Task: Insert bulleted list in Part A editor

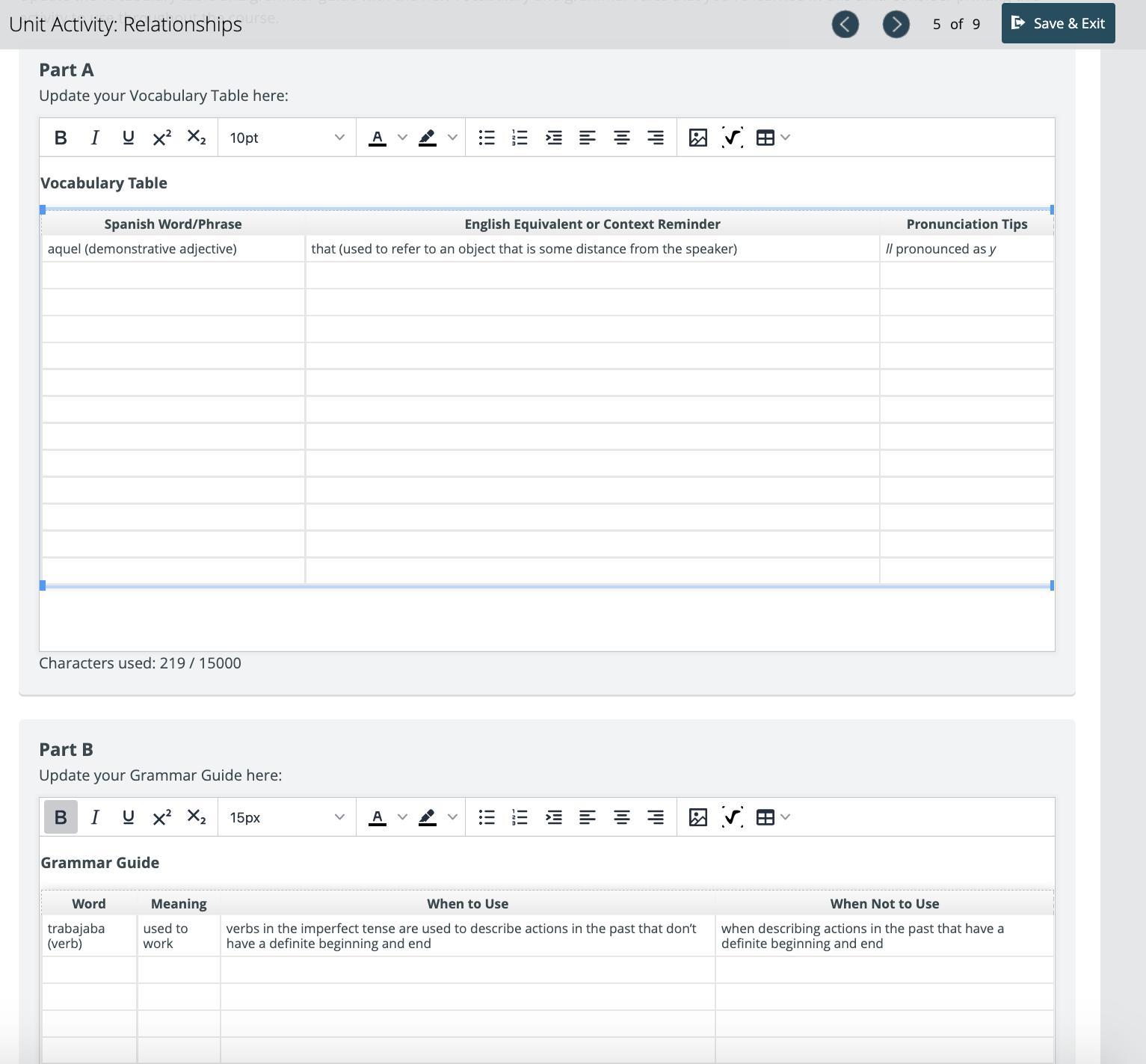Action: [x=487, y=138]
